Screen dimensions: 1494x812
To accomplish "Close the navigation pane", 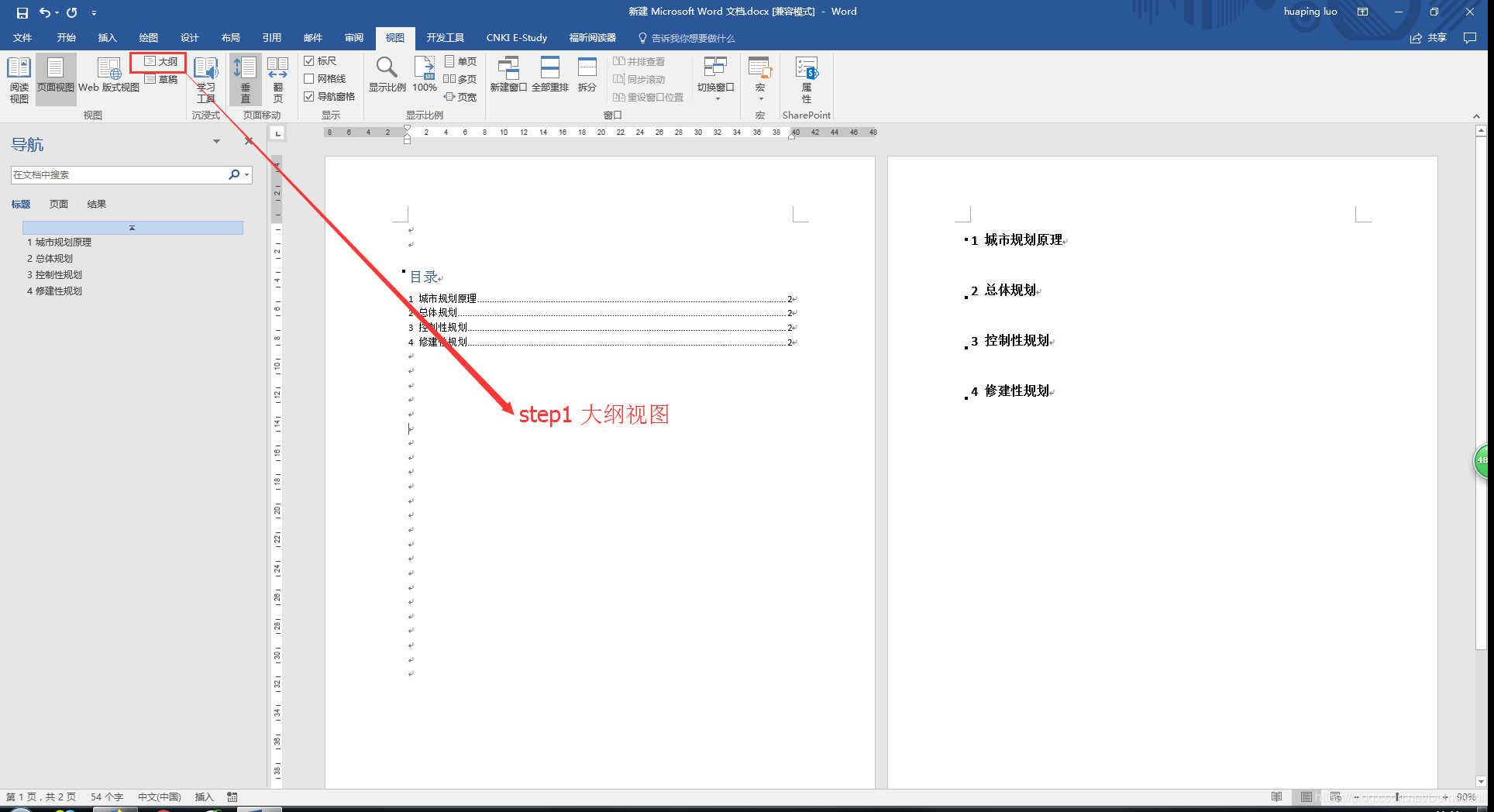I will click(x=249, y=141).
